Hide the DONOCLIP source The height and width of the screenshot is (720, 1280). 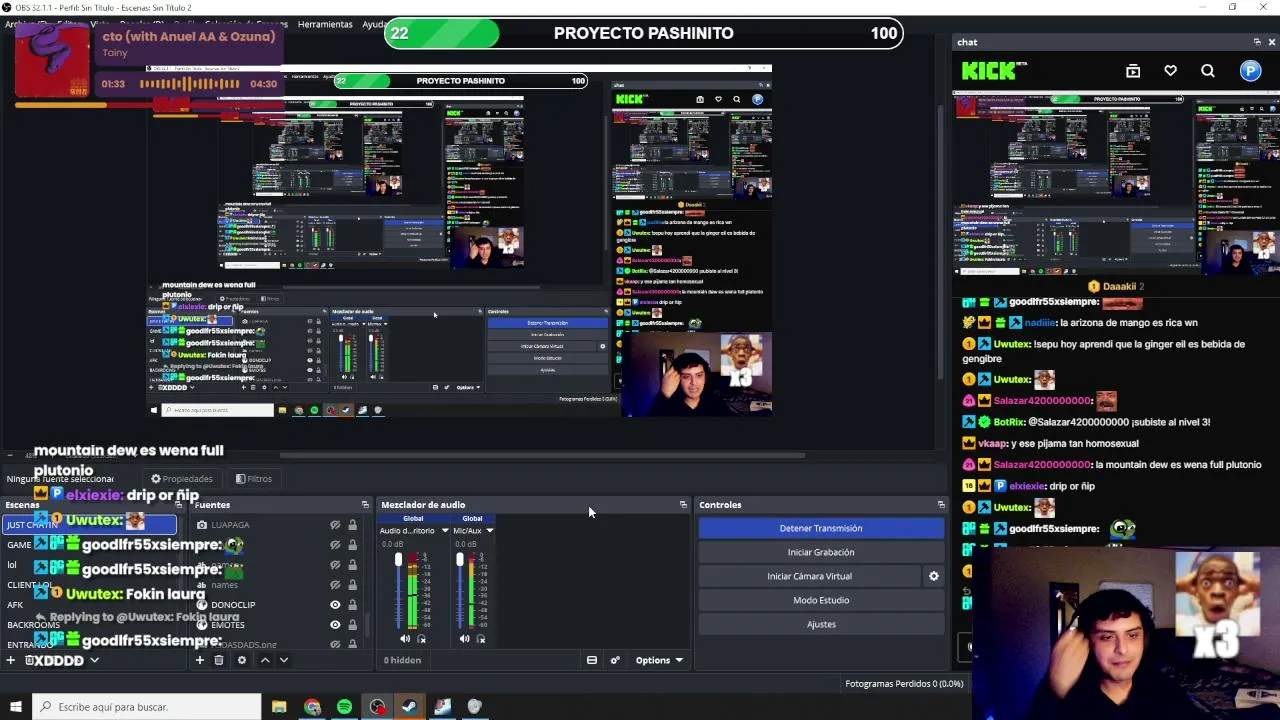(x=335, y=605)
